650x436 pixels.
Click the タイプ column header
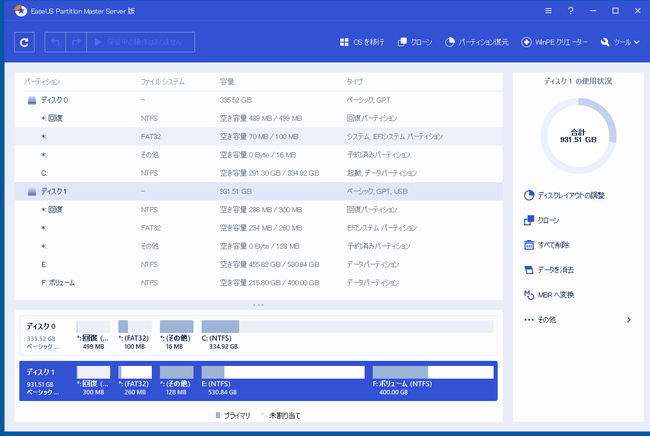[x=354, y=82]
